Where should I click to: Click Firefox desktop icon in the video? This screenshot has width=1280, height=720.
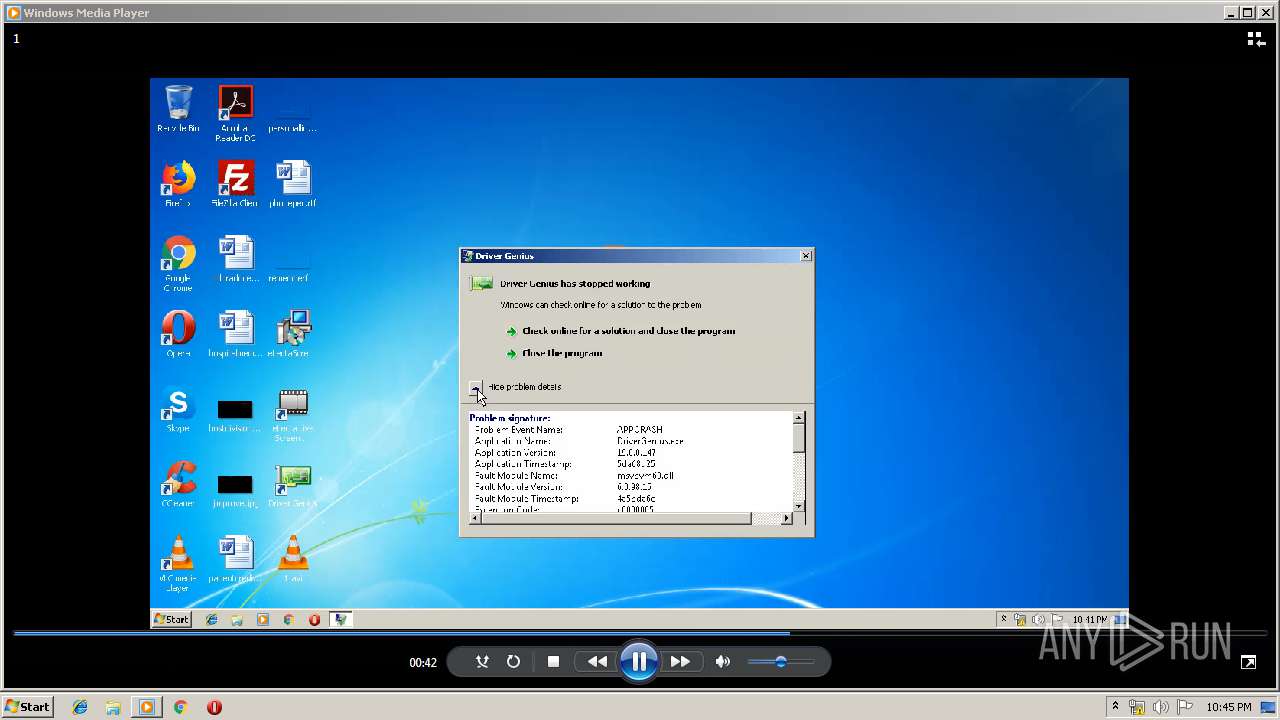tap(178, 184)
